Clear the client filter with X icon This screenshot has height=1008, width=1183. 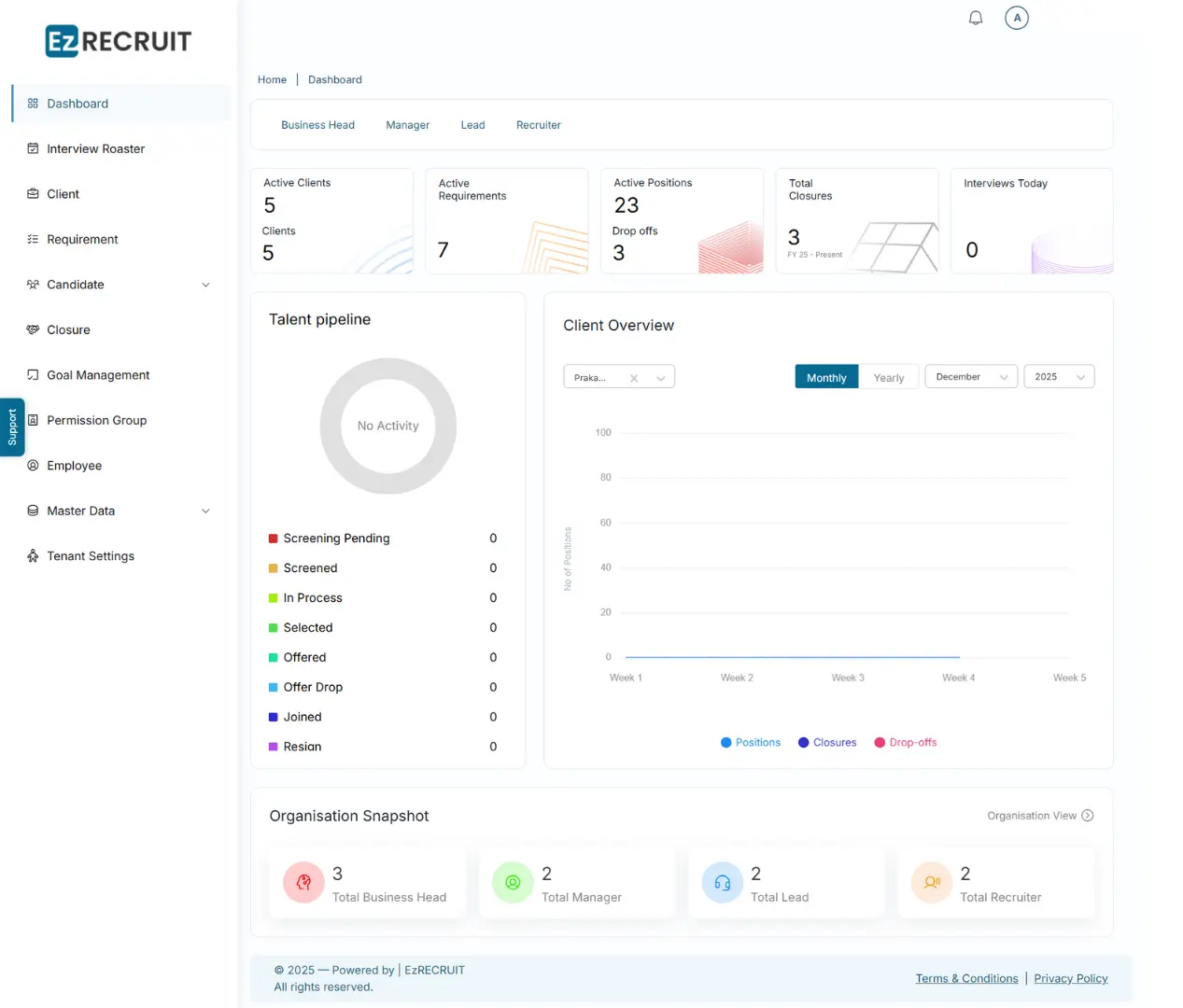pos(634,378)
